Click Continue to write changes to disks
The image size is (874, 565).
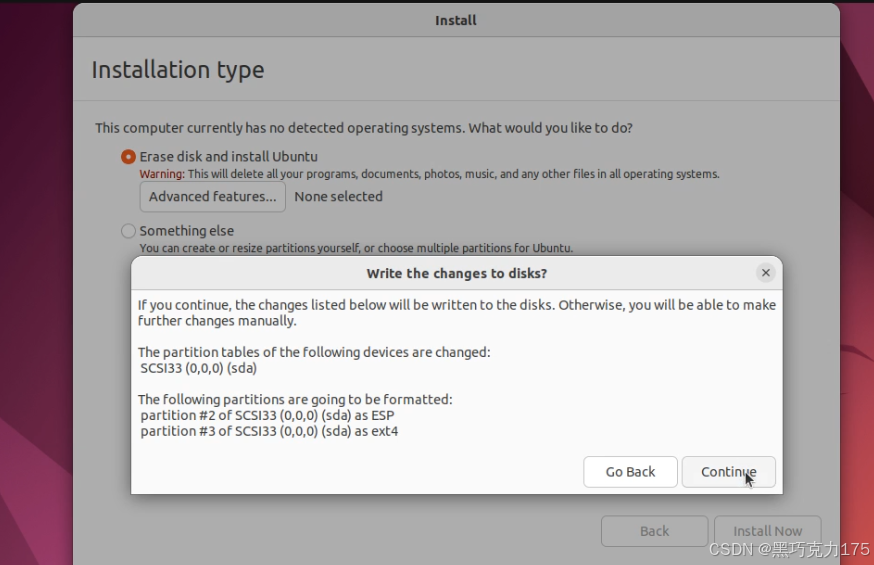(728, 472)
